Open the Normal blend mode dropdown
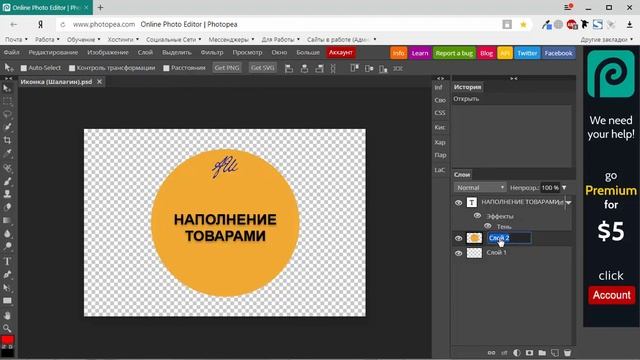The image size is (640, 360). coord(480,188)
